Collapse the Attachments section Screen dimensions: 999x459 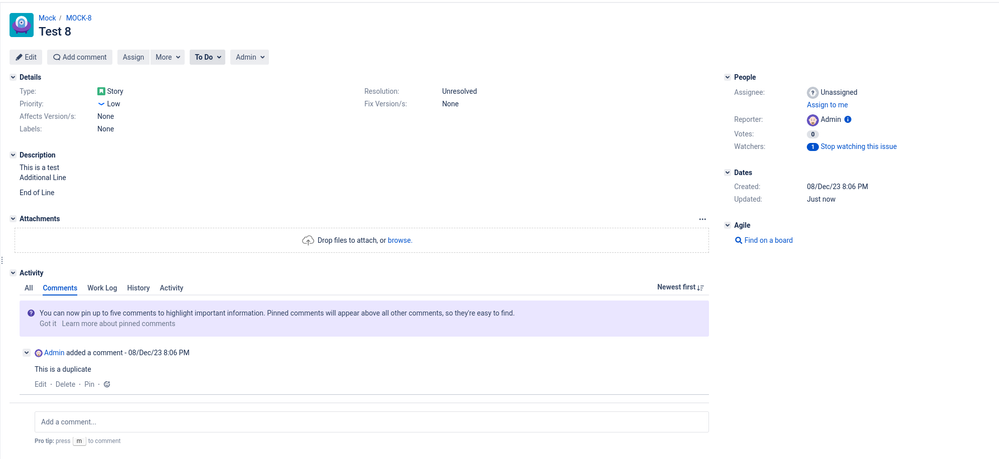pos(13,219)
